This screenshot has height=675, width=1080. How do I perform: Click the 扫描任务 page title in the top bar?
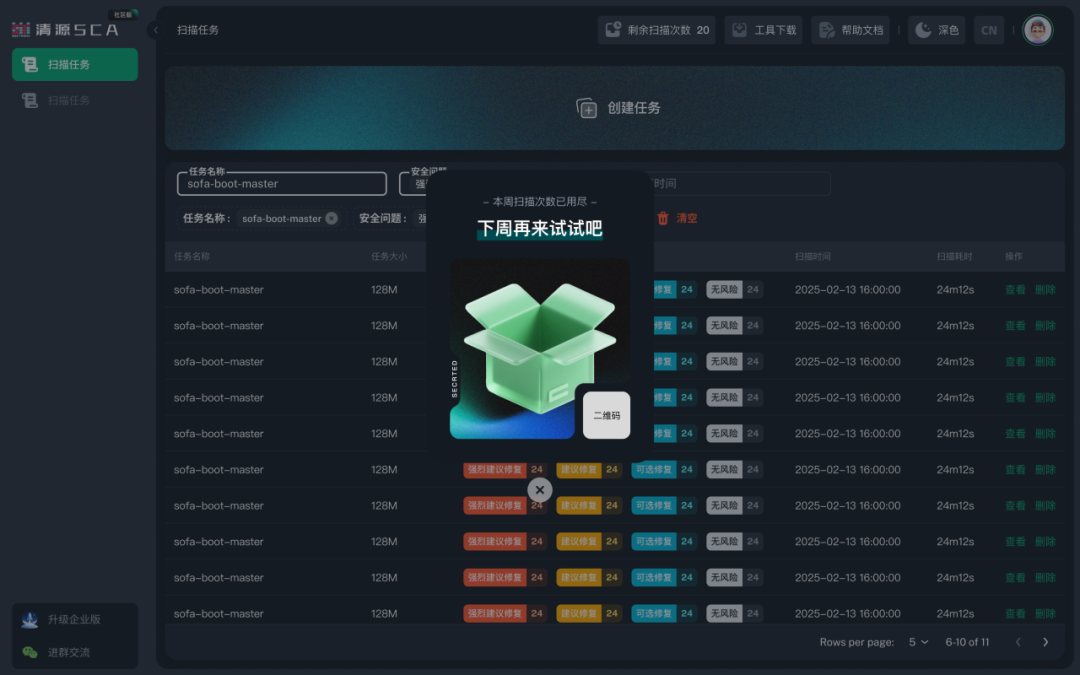click(x=198, y=30)
